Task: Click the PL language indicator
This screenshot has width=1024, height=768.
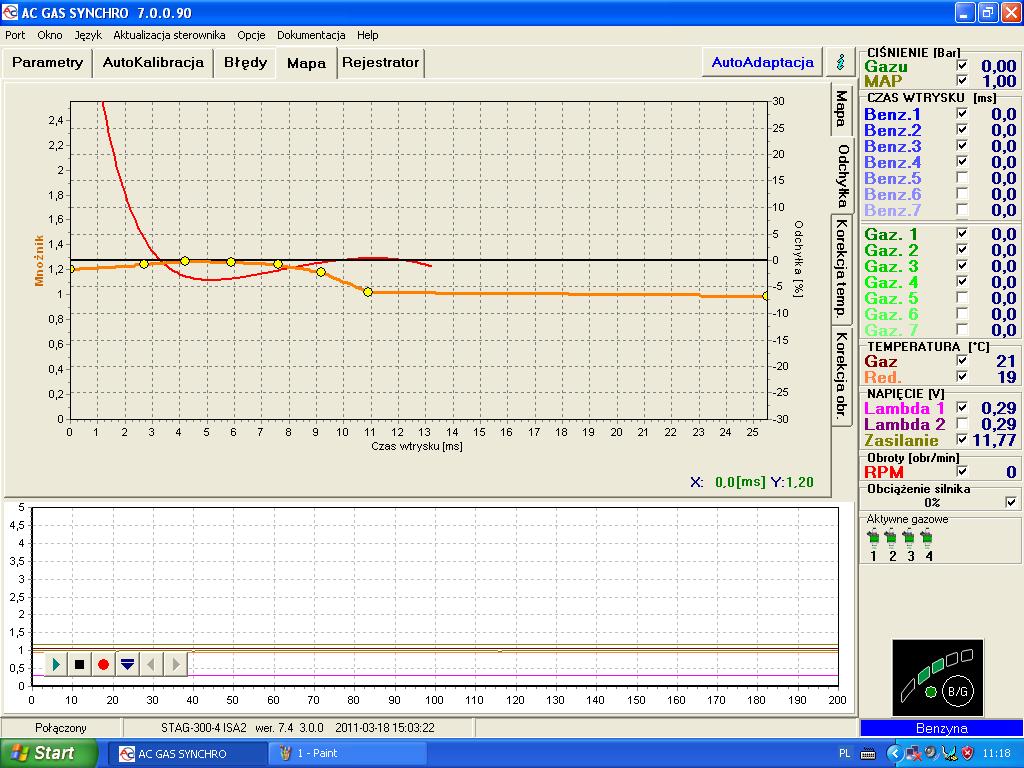Action: [x=844, y=754]
